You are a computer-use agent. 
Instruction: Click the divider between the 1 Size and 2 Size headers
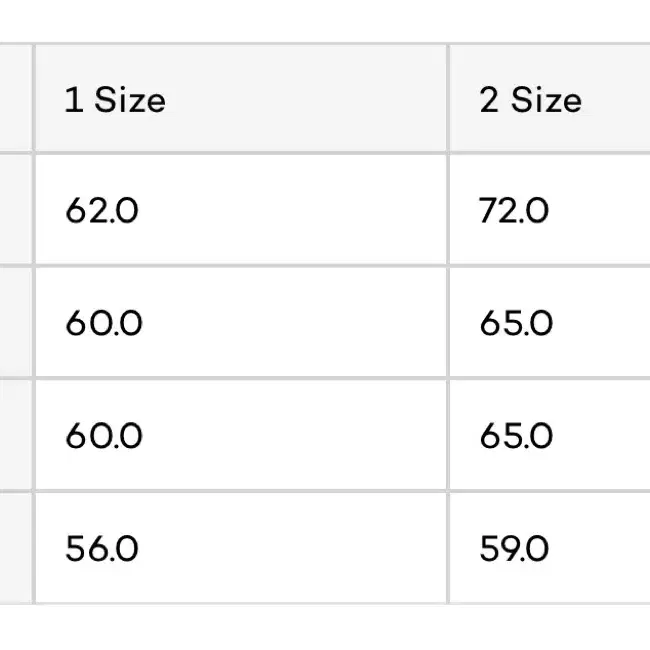448,98
